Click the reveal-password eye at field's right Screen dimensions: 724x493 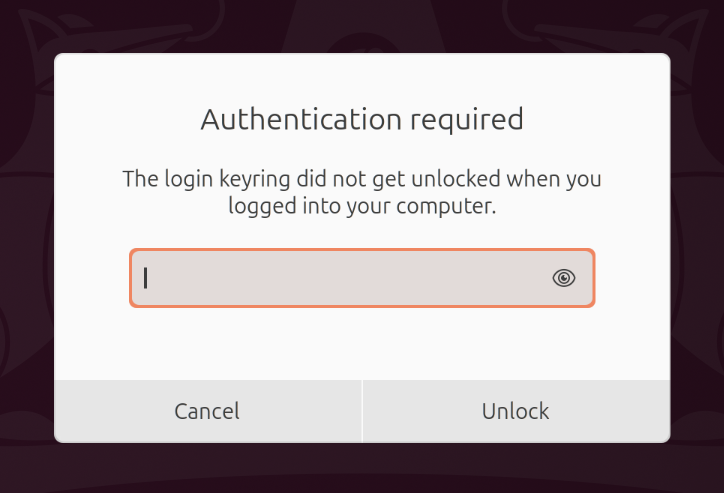tap(564, 278)
